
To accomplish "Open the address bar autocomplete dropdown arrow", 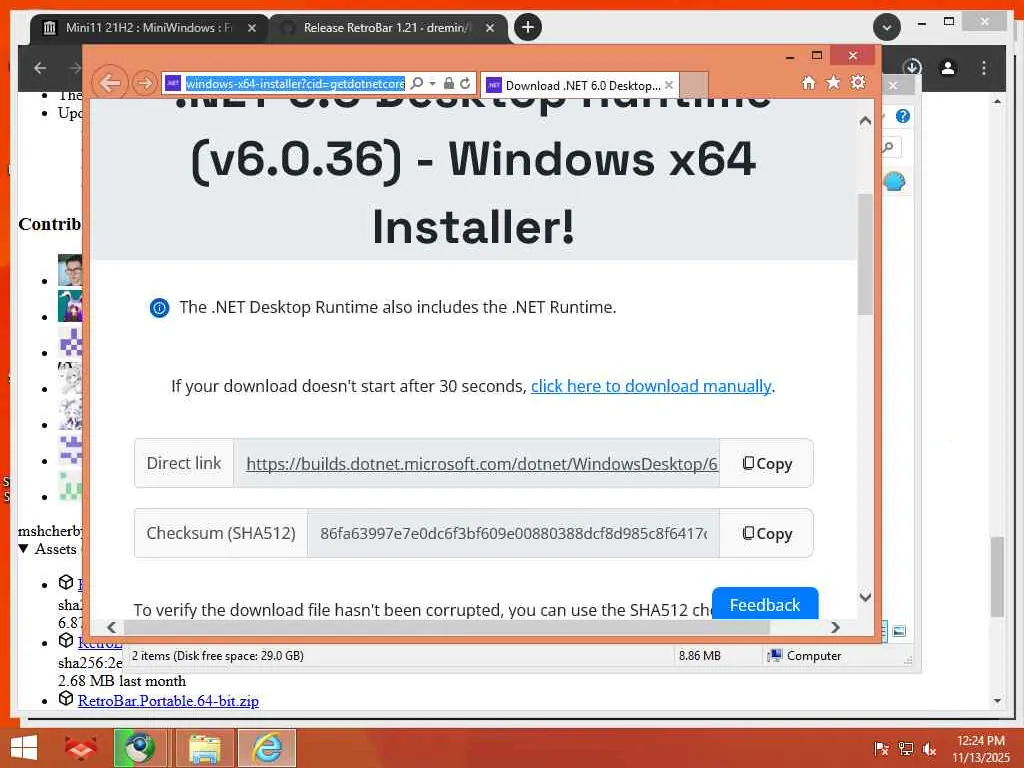I will (x=432, y=84).
